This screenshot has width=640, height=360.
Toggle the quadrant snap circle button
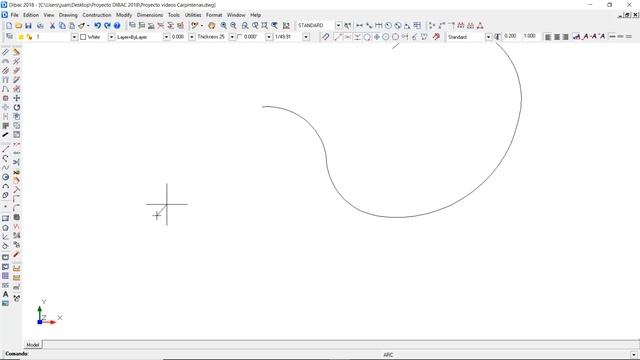click(395, 37)
